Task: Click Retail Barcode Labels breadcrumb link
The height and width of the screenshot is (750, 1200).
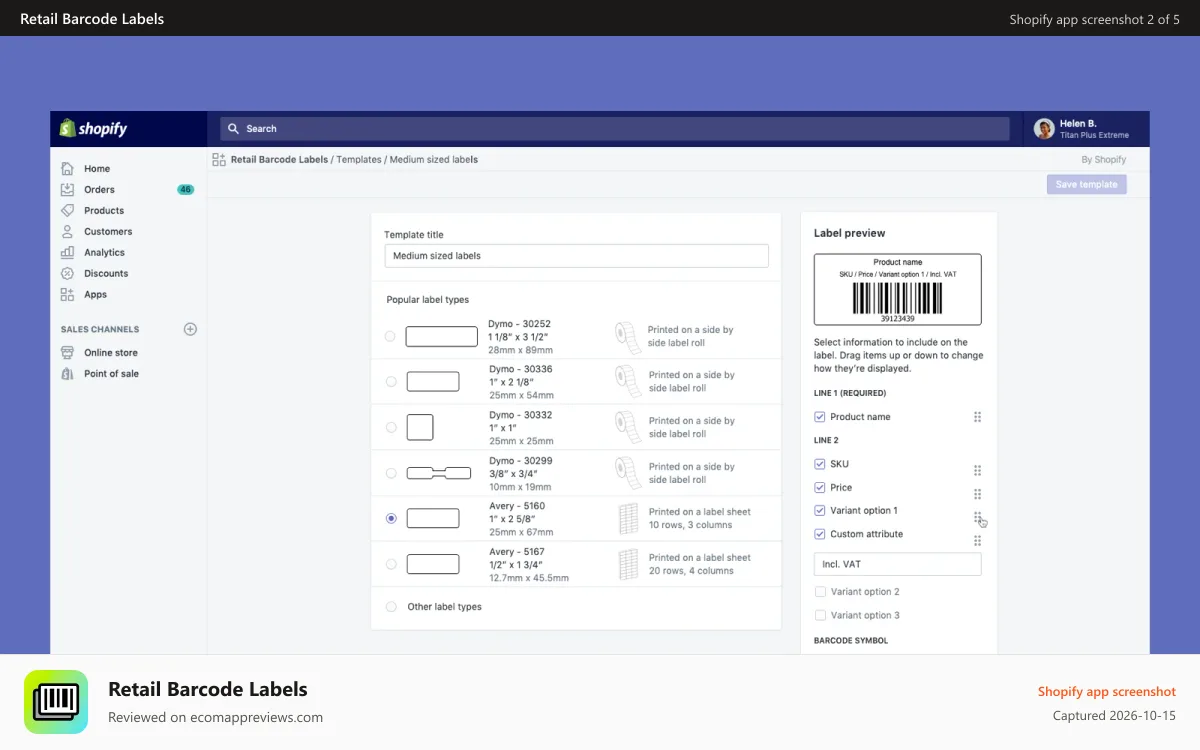Action: (279, 159)
